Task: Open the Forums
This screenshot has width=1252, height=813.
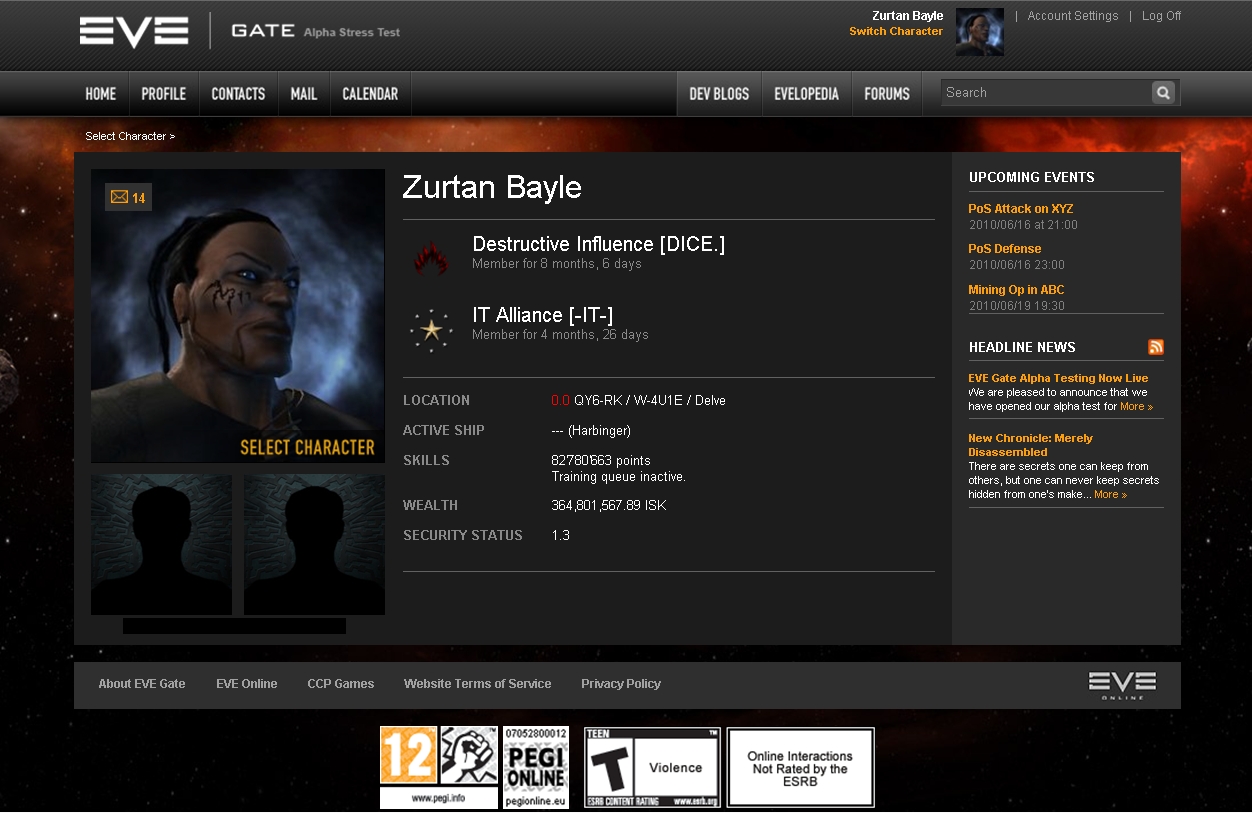Action: (887, 94)
